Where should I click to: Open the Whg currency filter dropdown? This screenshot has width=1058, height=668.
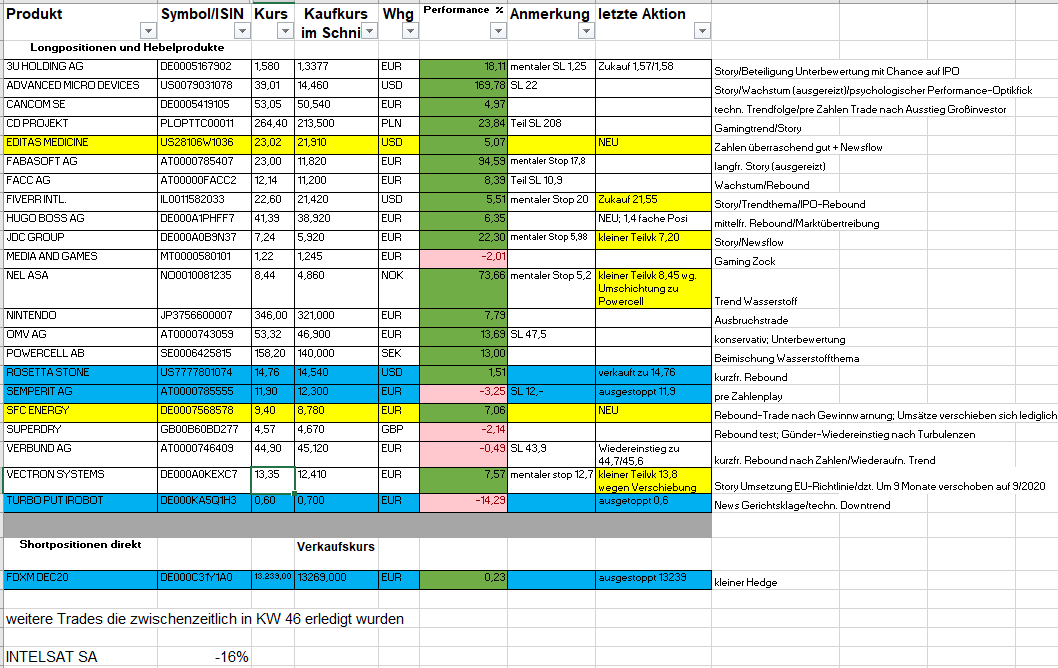coord(409,31)
